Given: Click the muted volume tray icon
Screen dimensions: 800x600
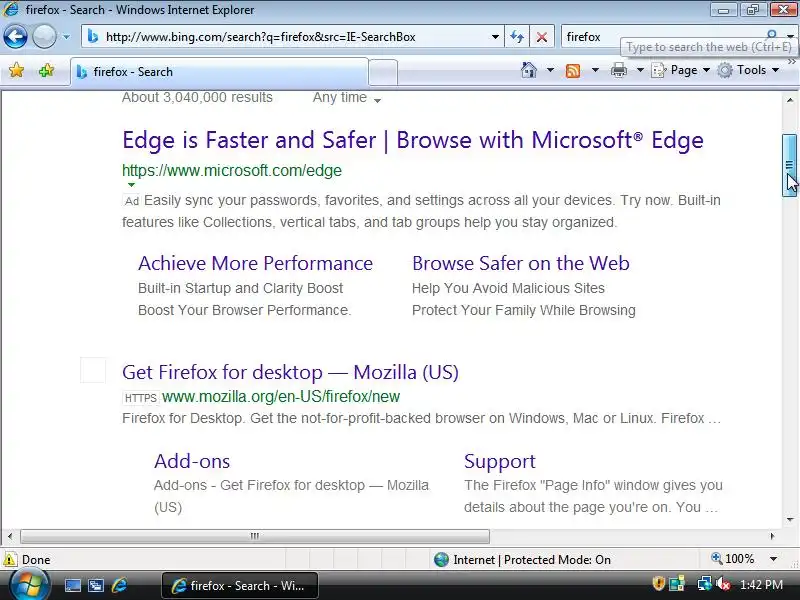Looking at the screenshot, I should 723,583.
